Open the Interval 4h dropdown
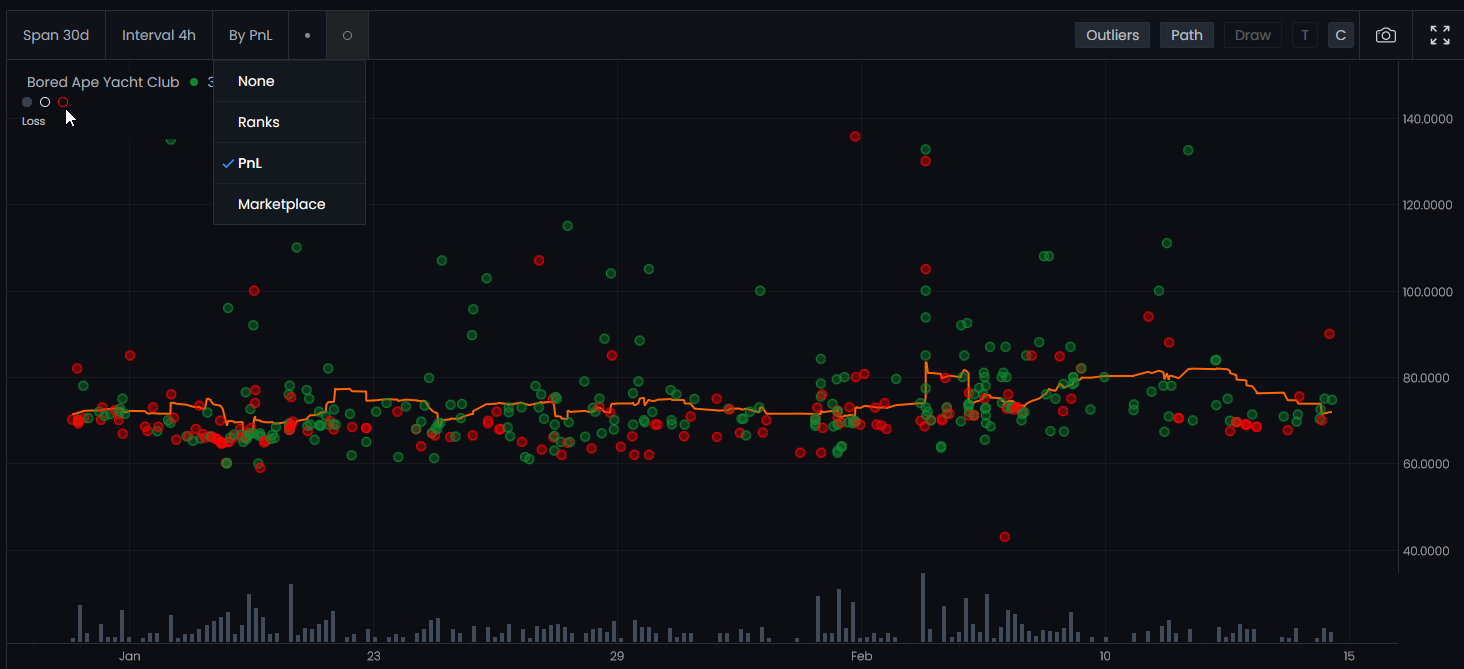This screenshot has width=1464, height=669. tap(159, 35)
